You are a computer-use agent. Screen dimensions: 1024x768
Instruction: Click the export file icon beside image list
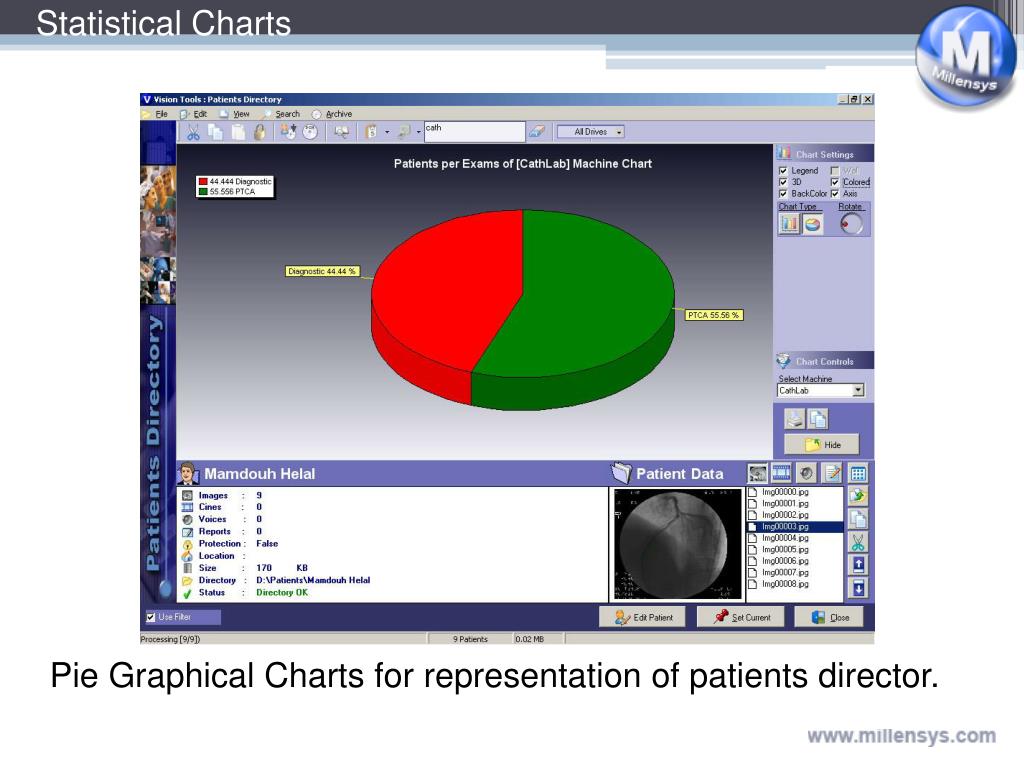pyautogui.click(x=858, y=496)
